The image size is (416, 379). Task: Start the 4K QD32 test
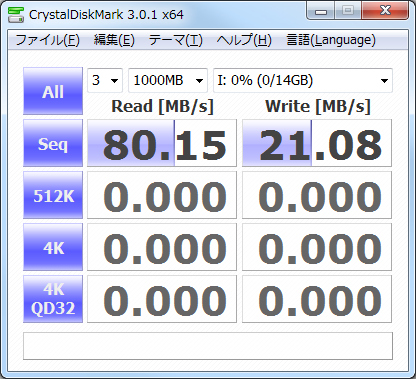(53, 299)
